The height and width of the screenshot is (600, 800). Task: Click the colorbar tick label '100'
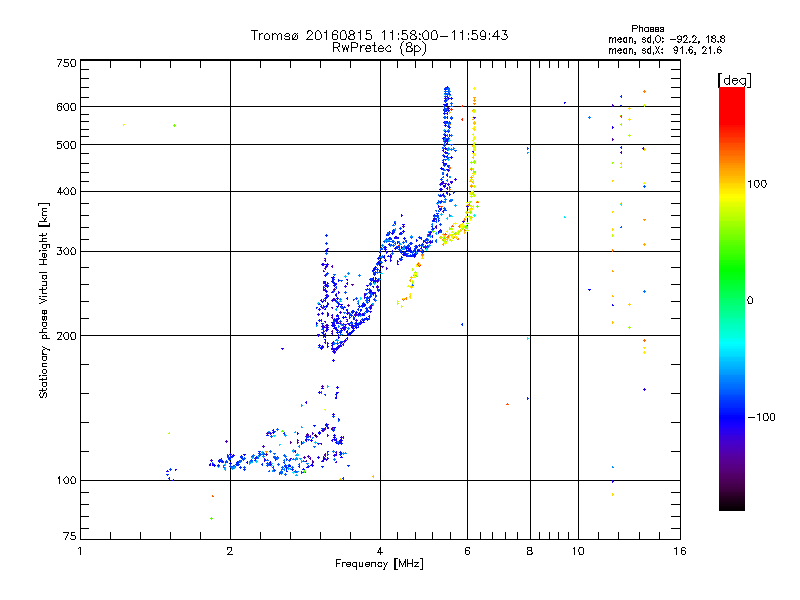(x=757, y=184)
